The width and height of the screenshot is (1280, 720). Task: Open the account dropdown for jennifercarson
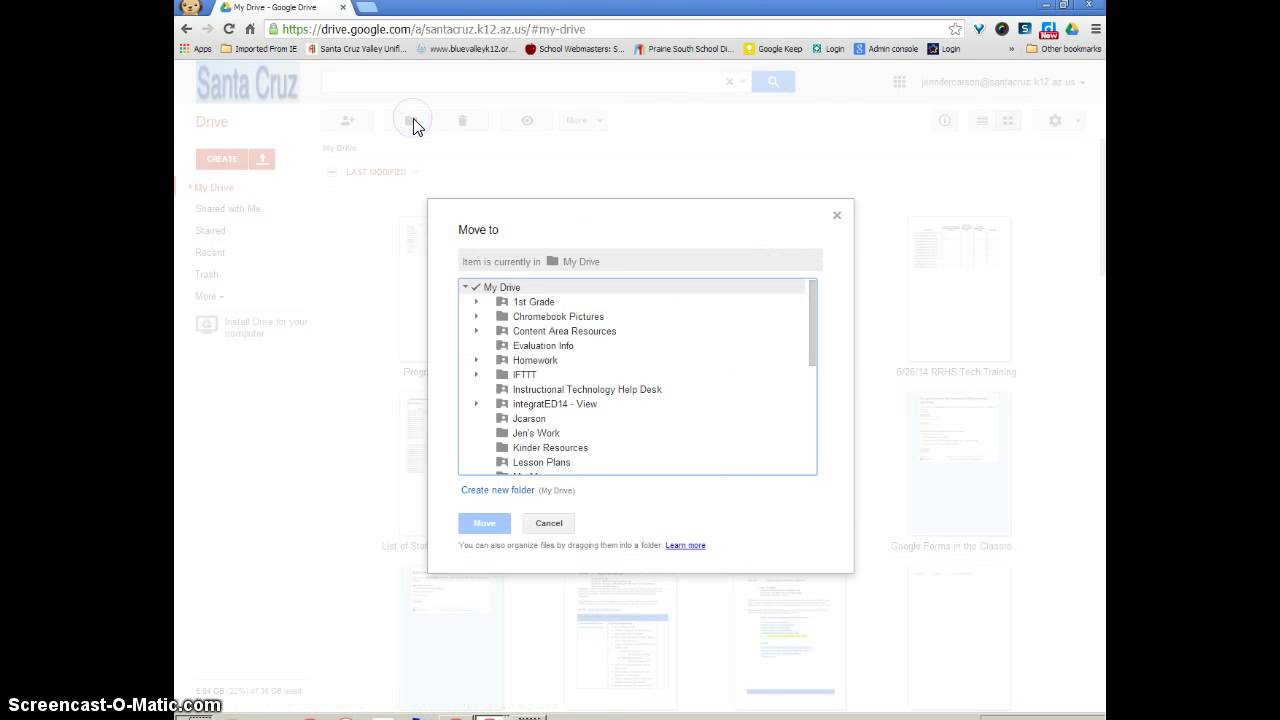pos(1003,82)
